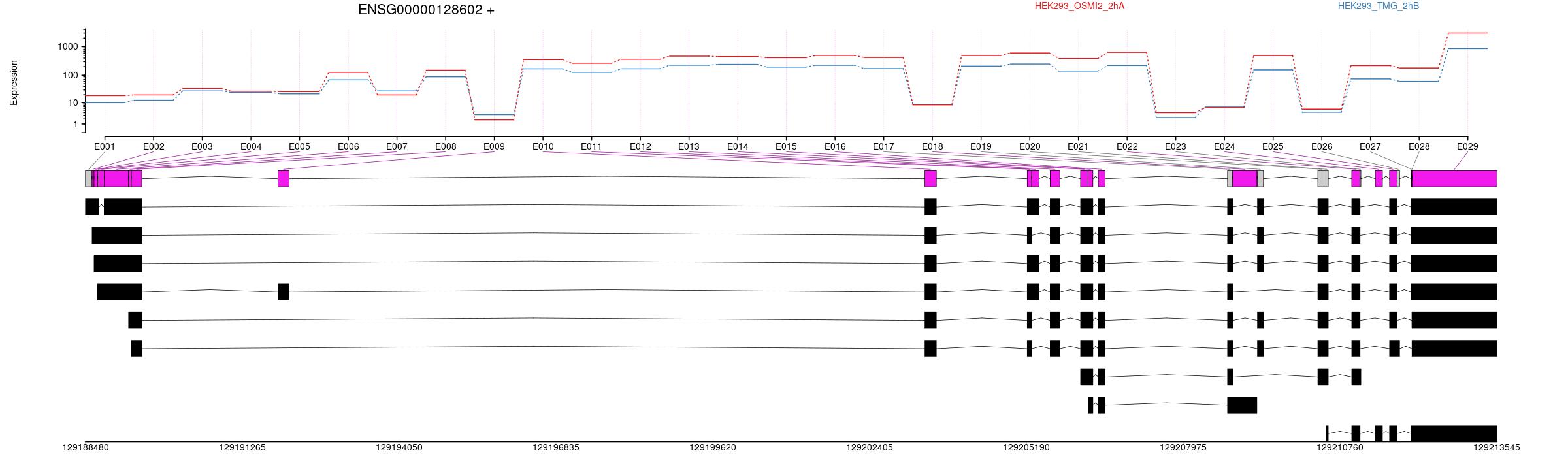Click exon label E027

1370,146
